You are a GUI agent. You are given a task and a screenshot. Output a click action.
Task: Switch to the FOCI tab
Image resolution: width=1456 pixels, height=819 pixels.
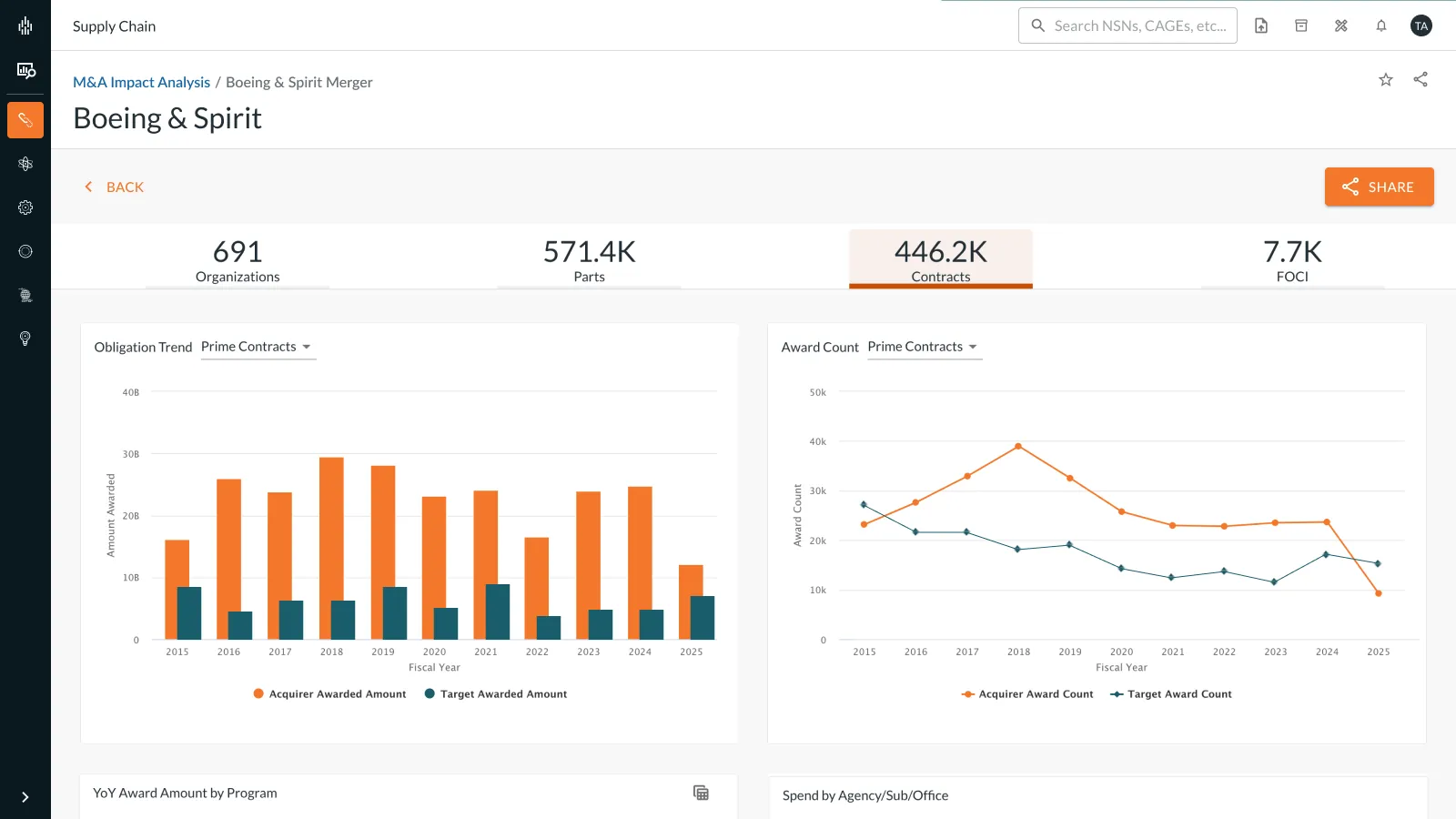(1292, 260)
